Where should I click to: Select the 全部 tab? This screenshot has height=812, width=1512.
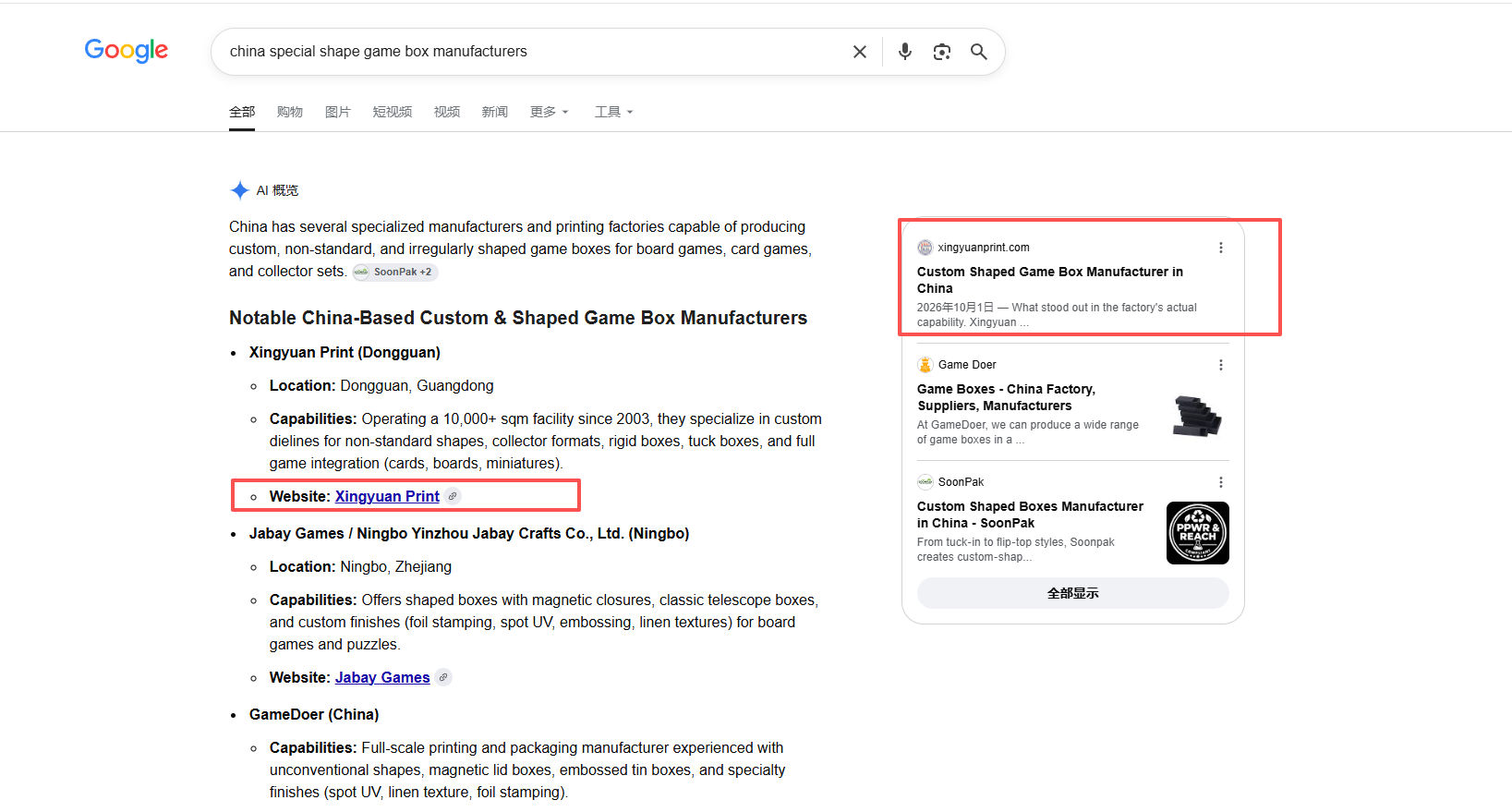[x=242, y=112]
